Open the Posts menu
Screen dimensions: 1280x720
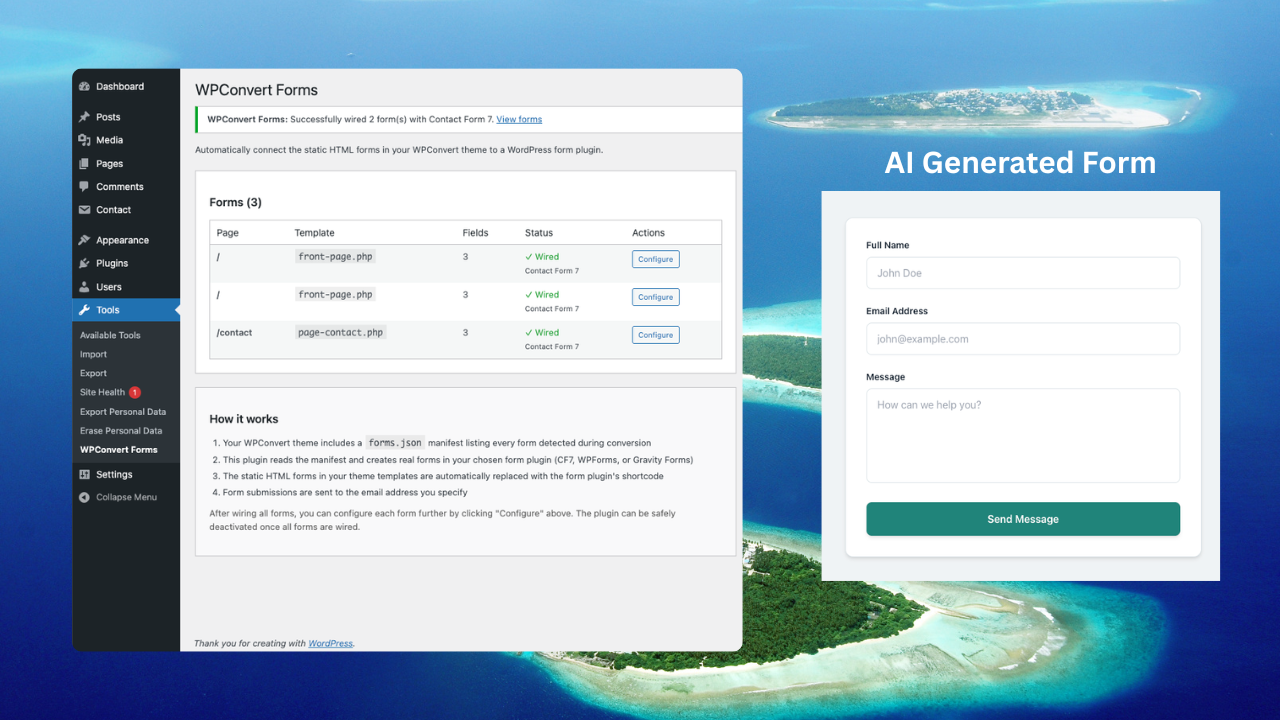[x=126, y=117]
